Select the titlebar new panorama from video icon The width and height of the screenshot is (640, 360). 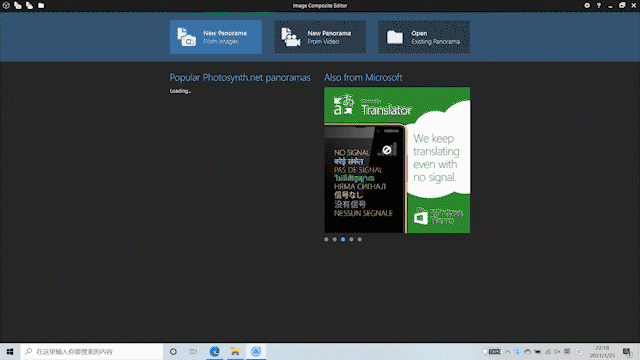(29, 5)
